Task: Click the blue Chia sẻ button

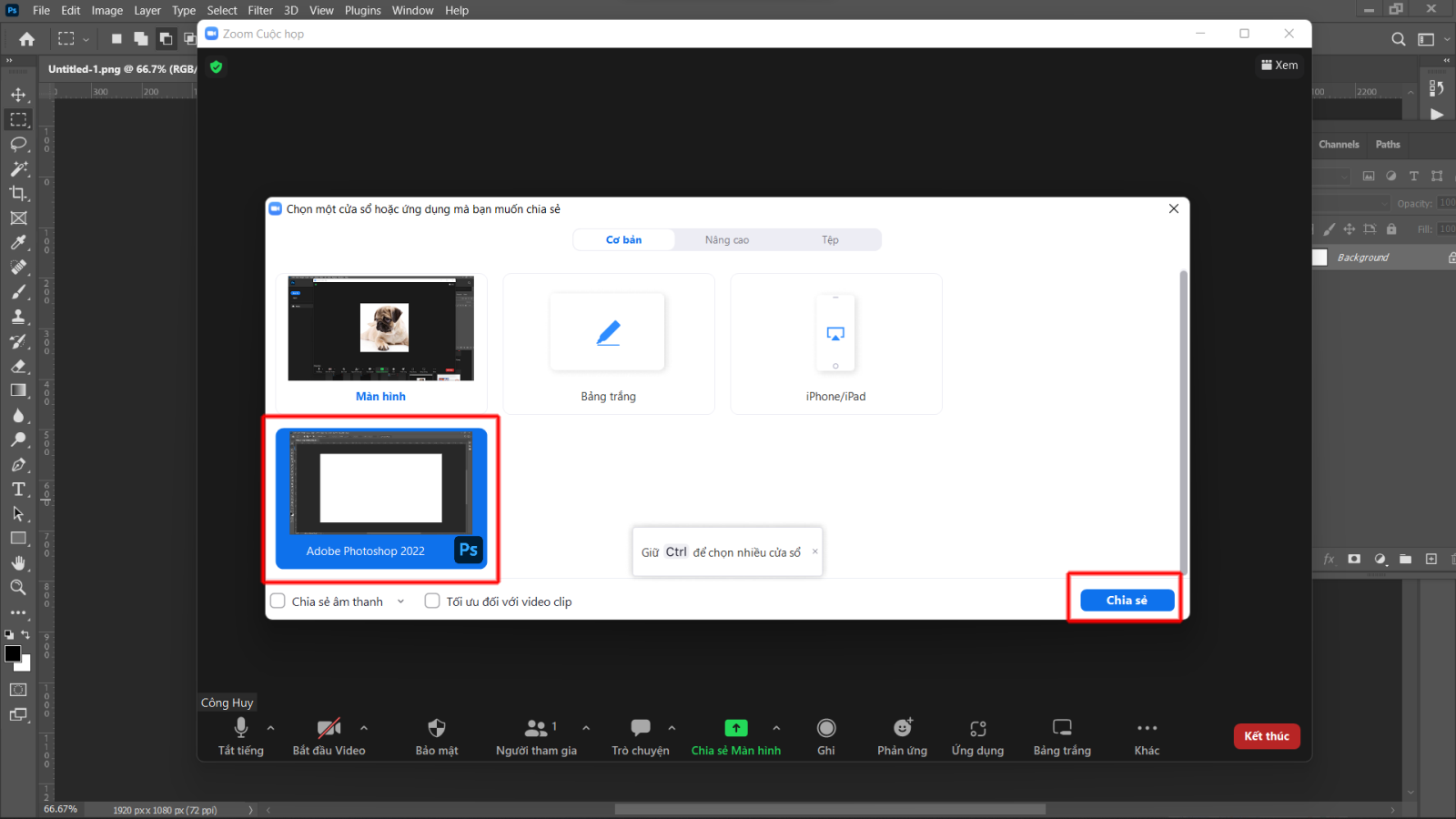Action: tap(1126, 600)
